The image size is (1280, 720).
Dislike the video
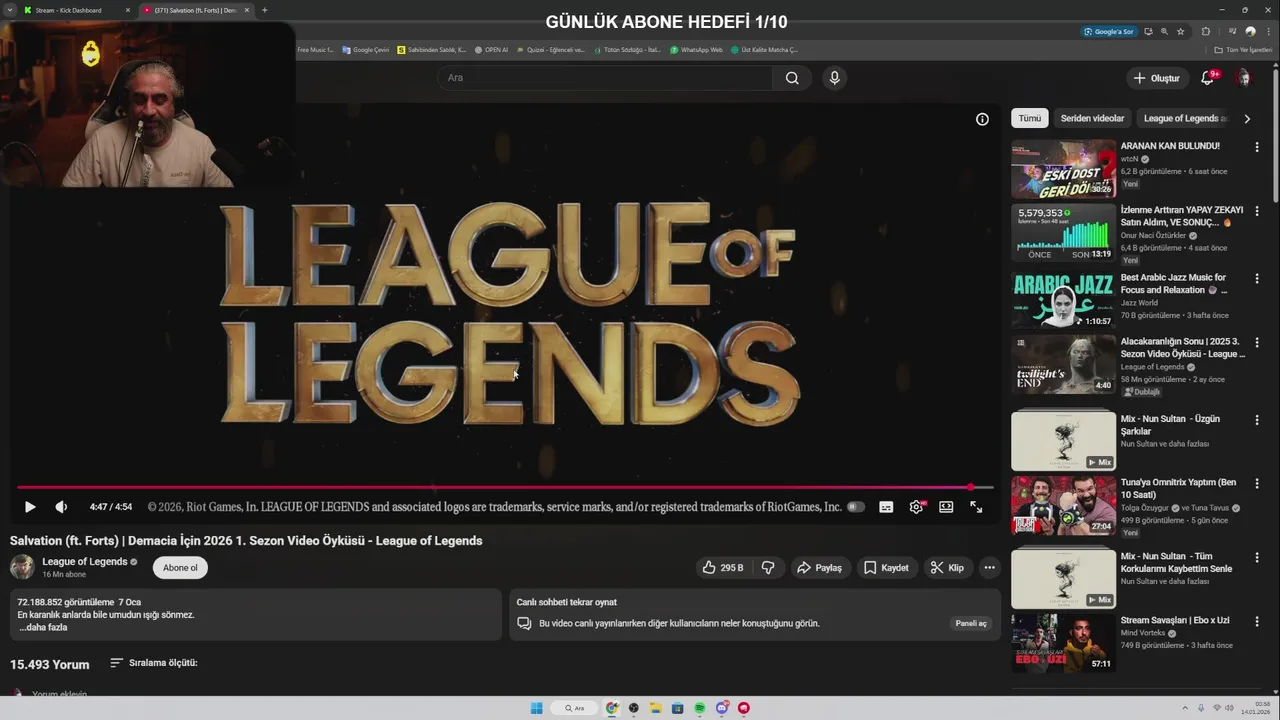pos(768,568)
